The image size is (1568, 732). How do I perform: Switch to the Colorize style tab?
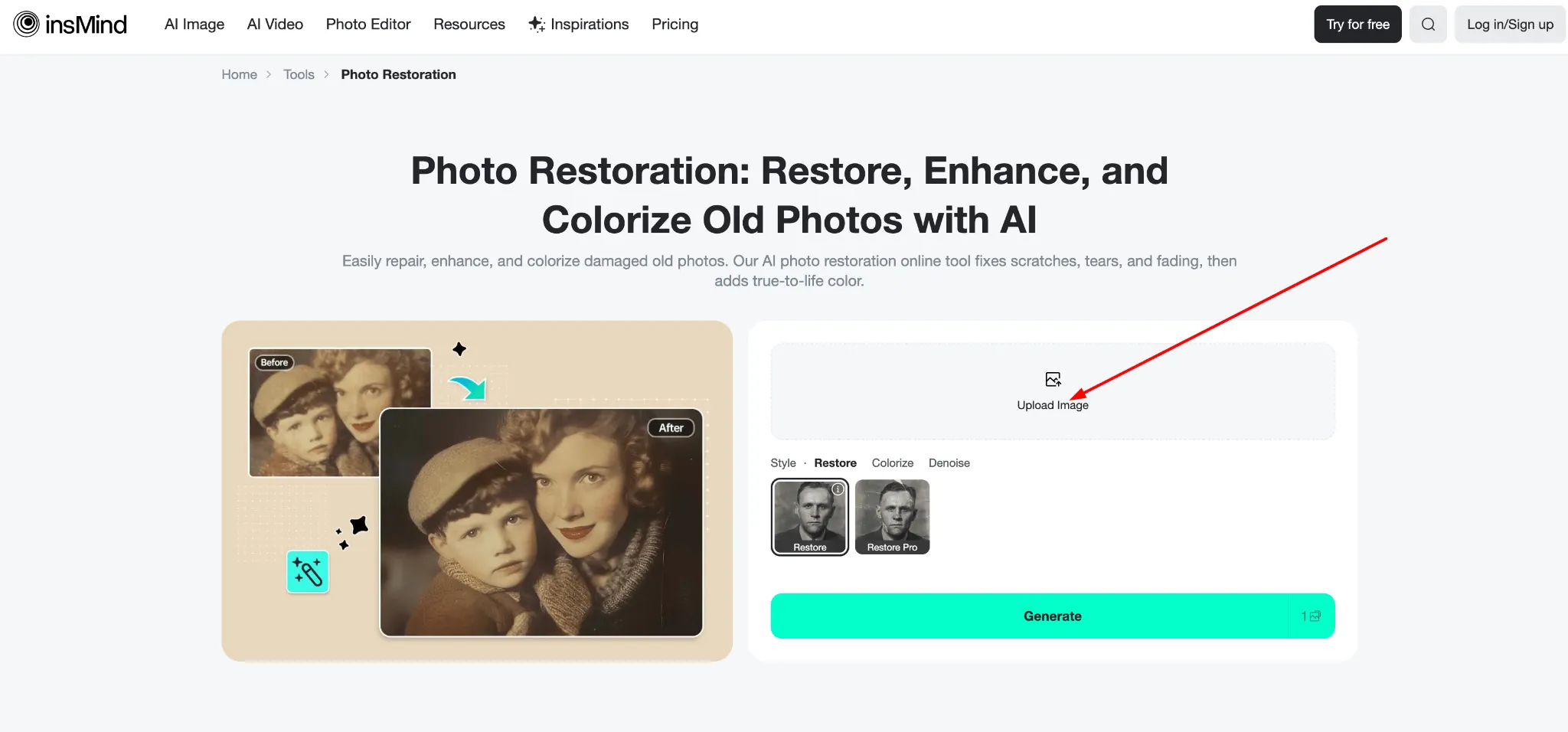(893, 463)
